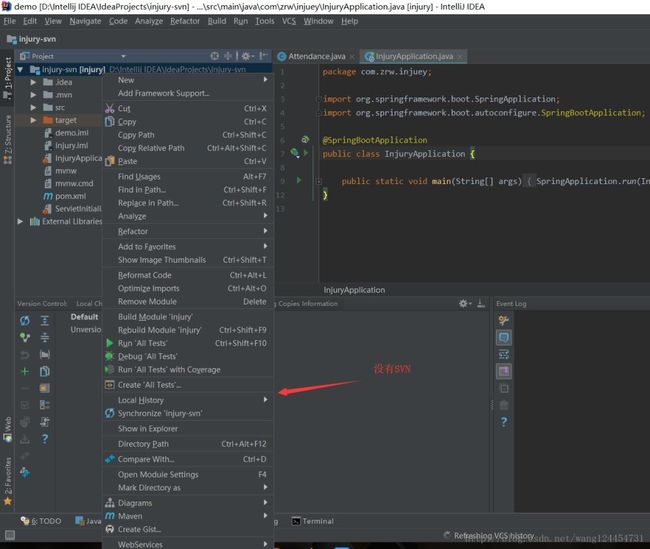
Task: Click the run gutter icon beside main method
Action: [x=299, y=180]
